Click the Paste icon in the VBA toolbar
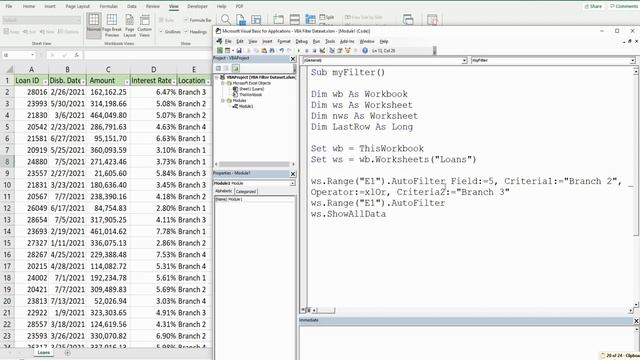The width and height of the screenshot is (640, 360). point(264,51)
